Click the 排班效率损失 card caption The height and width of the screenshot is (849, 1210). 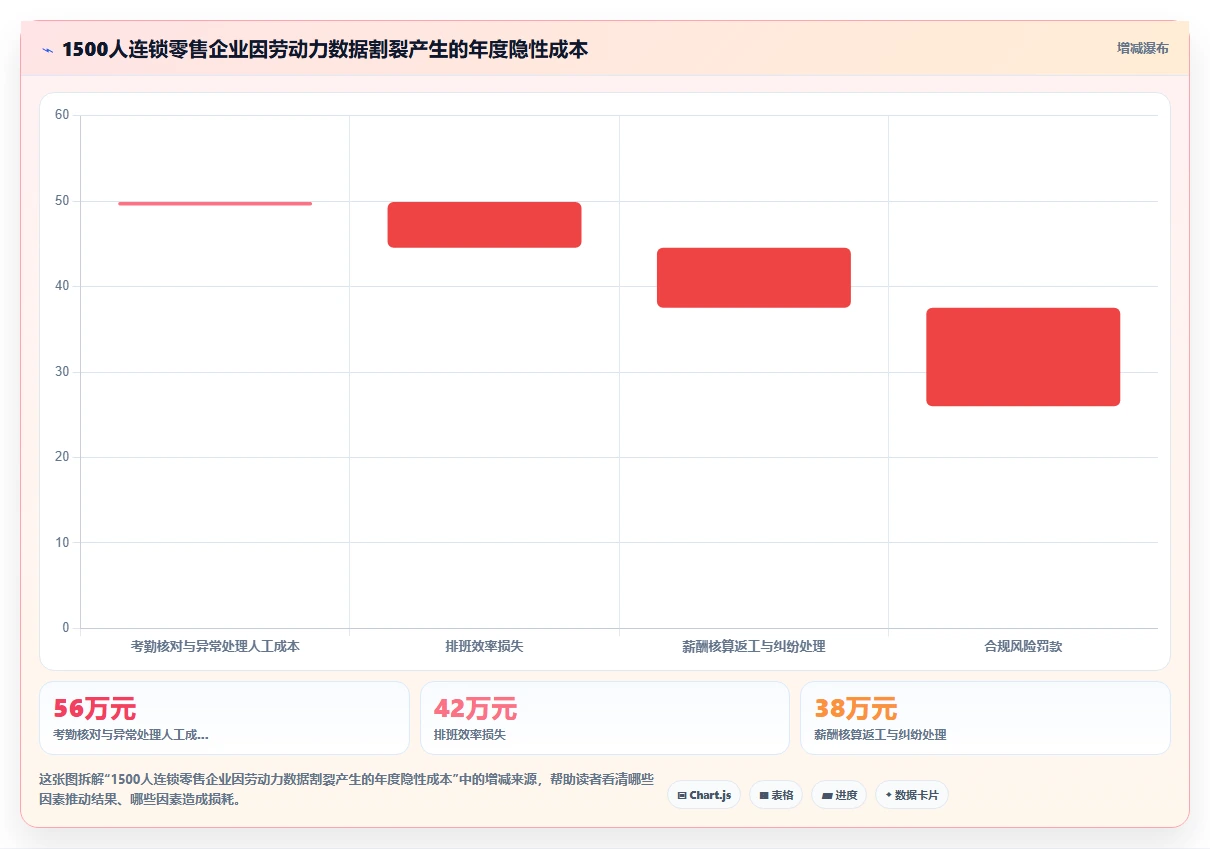click(470, 735)
